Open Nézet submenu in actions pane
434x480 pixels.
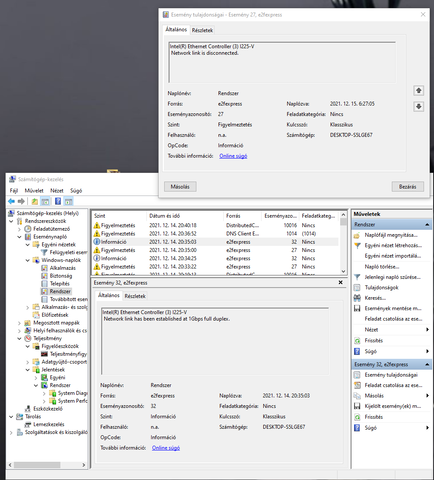(391, 329)
